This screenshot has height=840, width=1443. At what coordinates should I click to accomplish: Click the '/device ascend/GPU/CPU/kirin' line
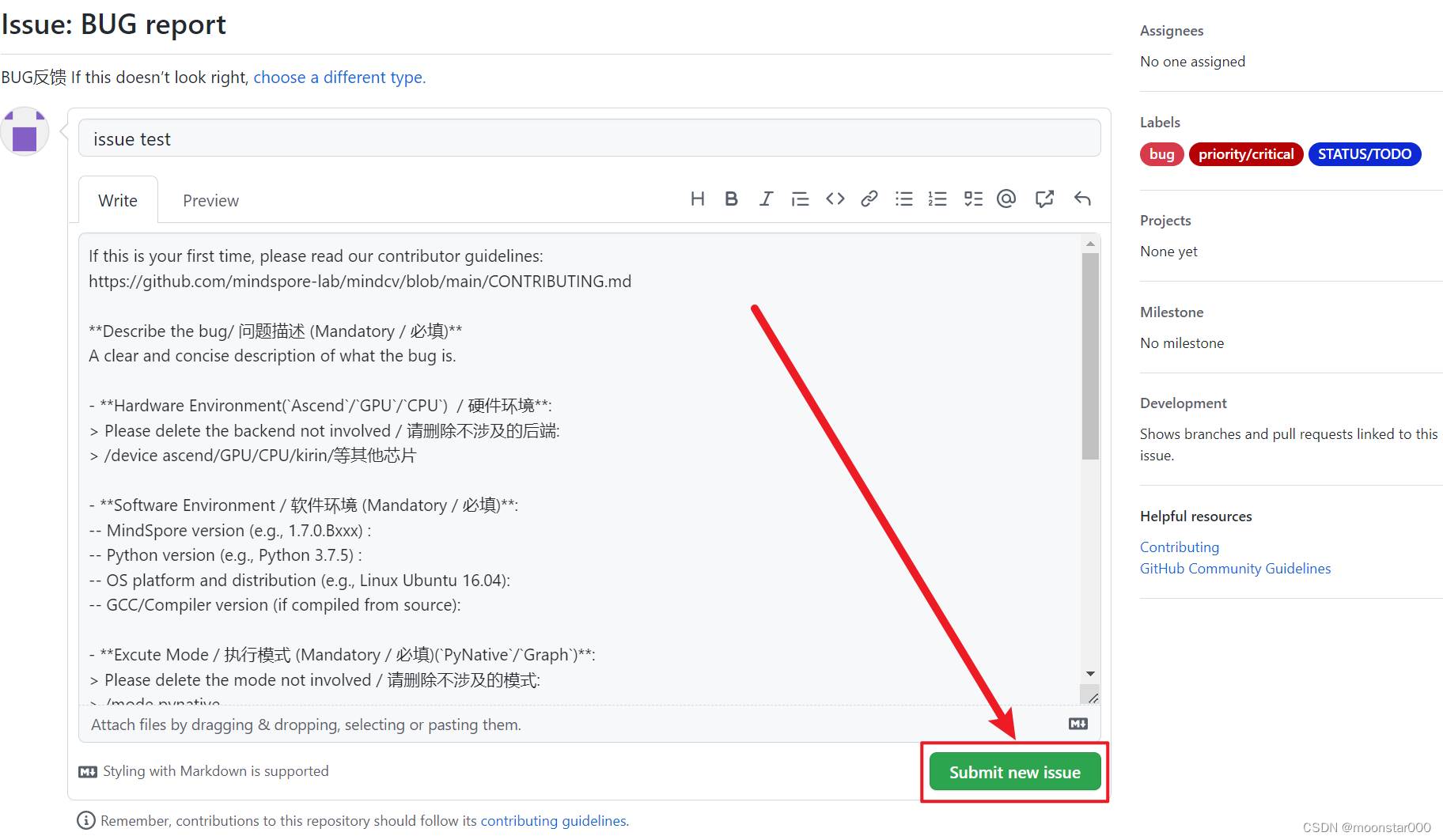tap(252, 456)
